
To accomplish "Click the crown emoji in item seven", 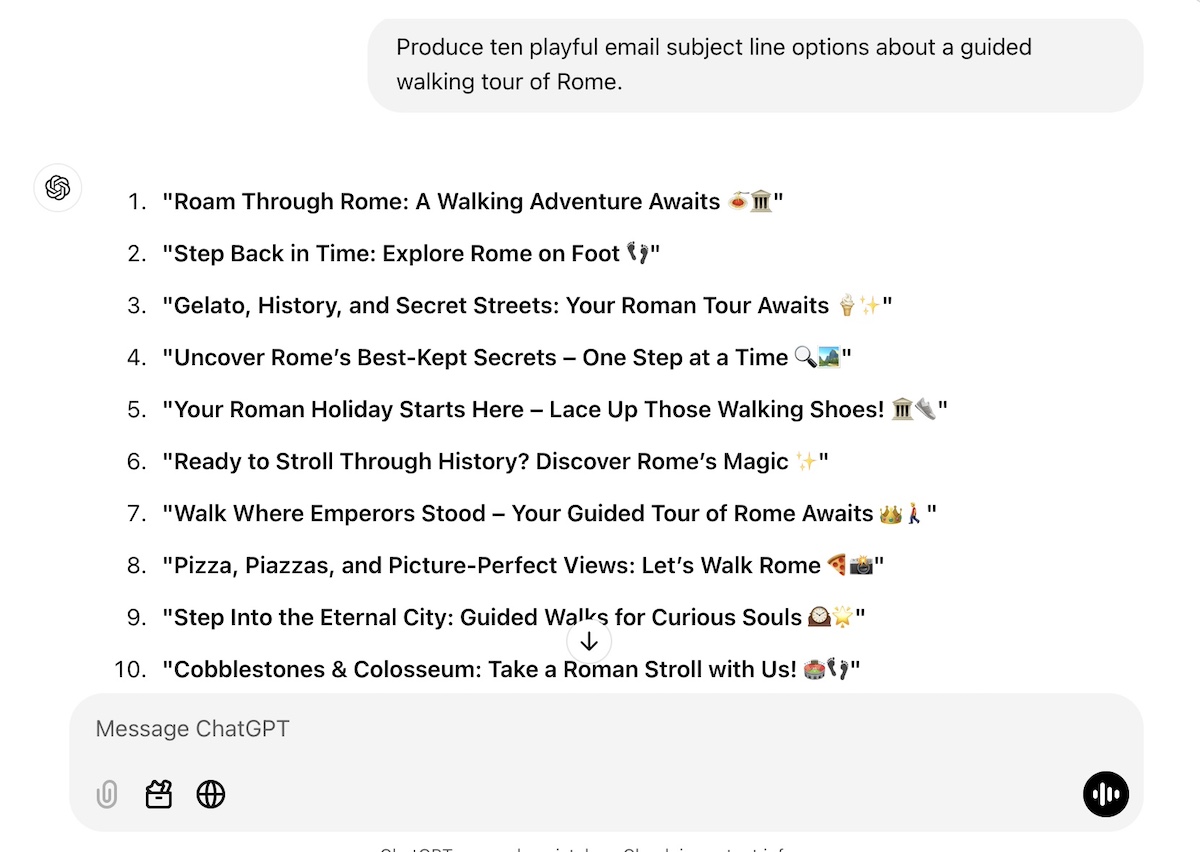I will coord(890,514).
